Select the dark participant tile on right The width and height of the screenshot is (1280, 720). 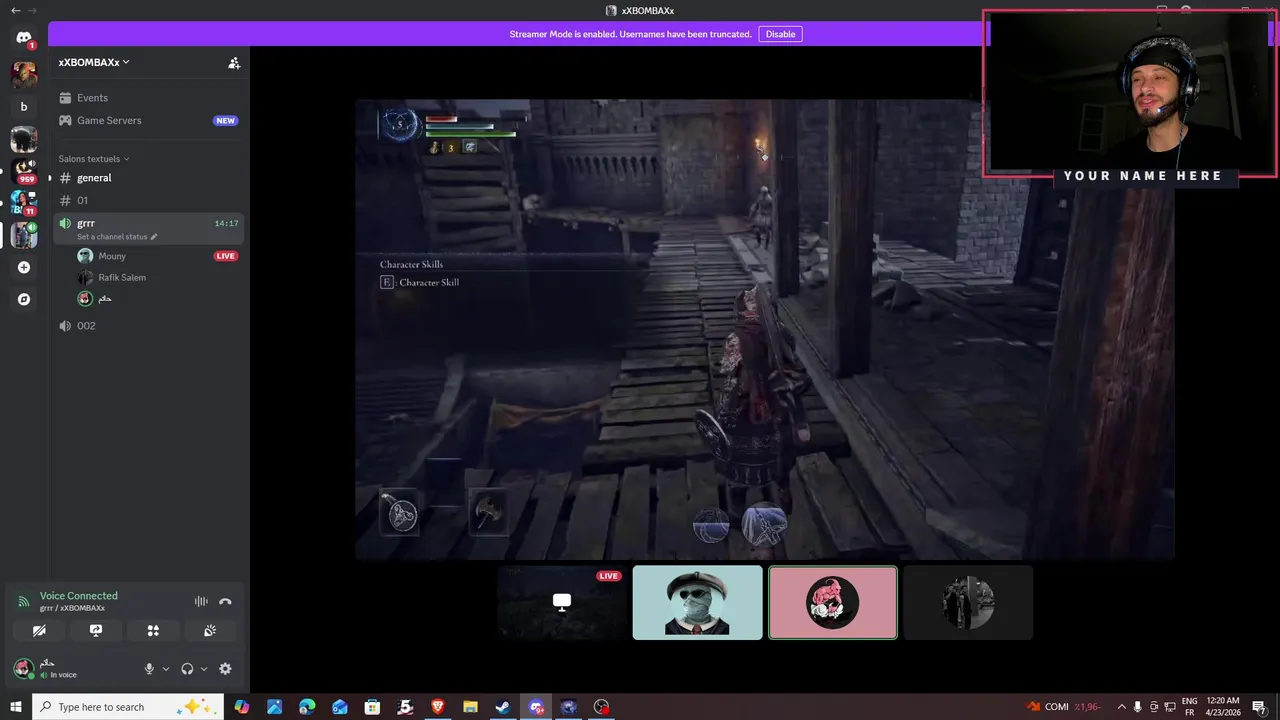coord(968,602)
